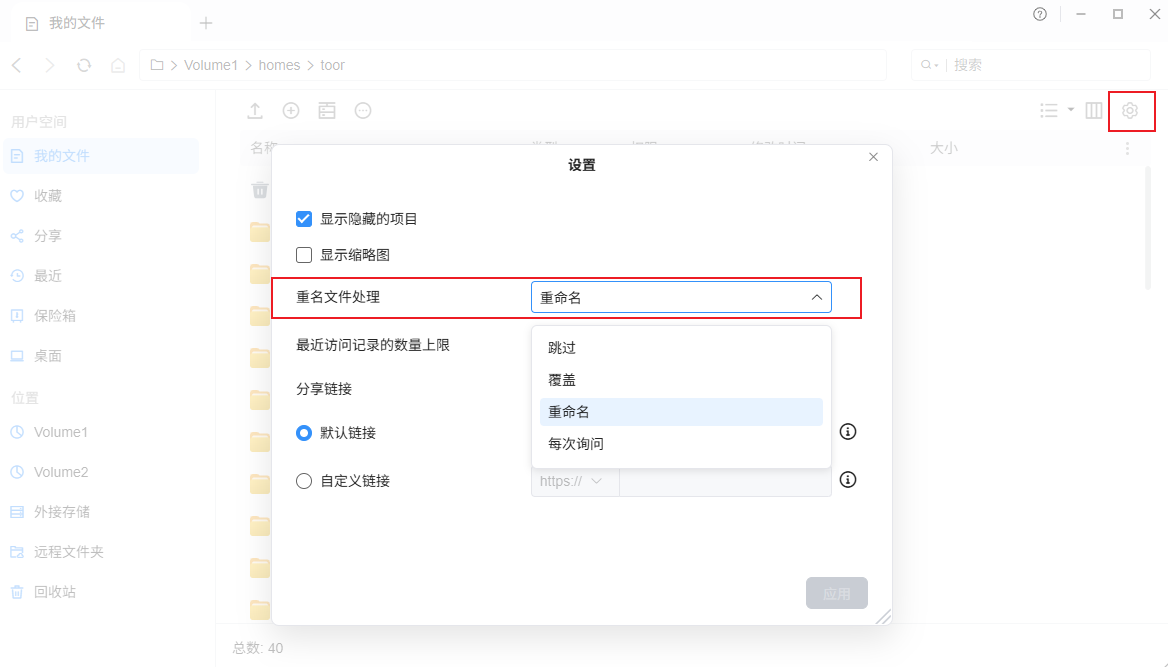Click the create new (plus circle) icon
Screen dimensions: 1168x667
291,111
